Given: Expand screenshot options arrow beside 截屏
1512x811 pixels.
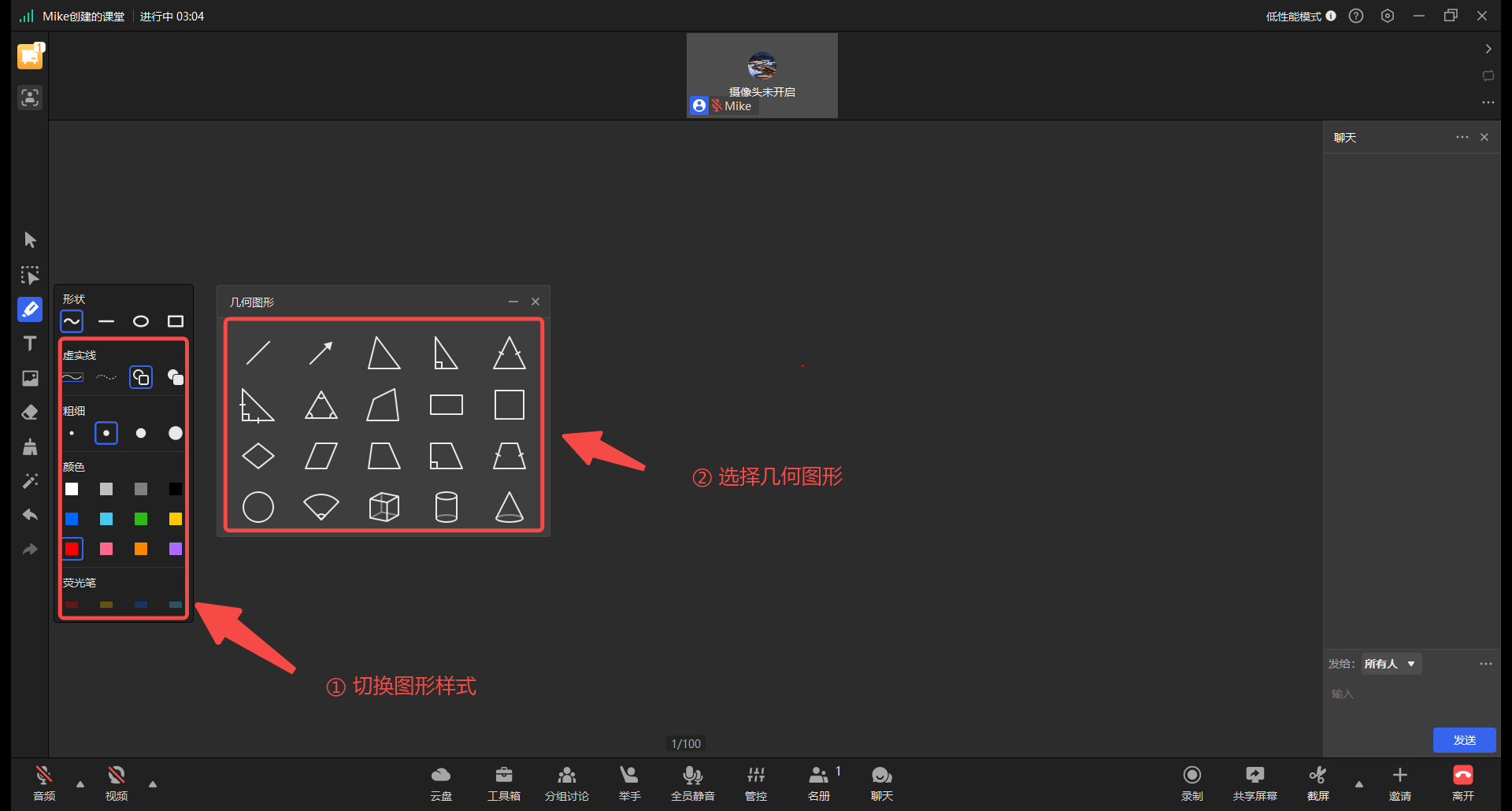Looking at the screenshot, I should [1359, 784].
